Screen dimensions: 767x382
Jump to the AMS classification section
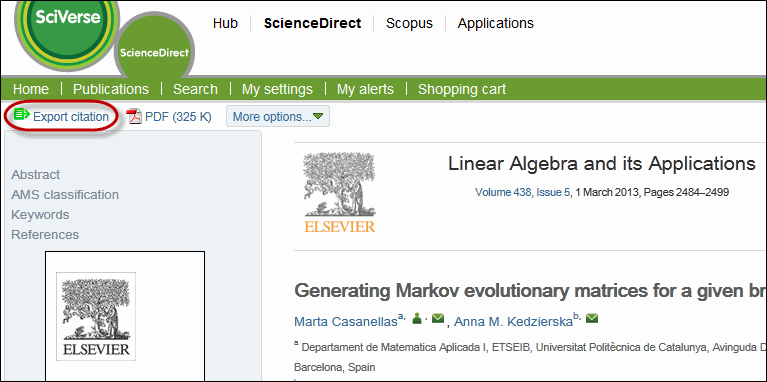point(65,195)
